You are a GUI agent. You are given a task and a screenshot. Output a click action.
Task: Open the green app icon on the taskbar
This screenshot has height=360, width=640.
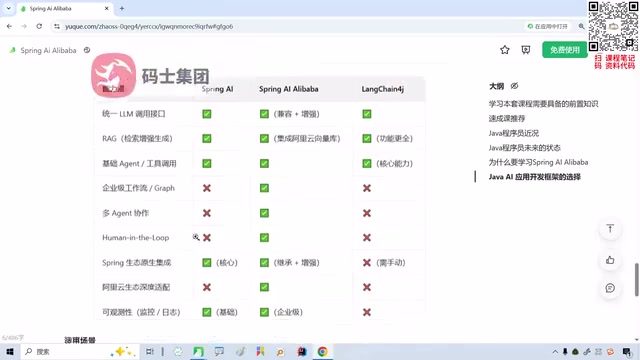point(198,351)
